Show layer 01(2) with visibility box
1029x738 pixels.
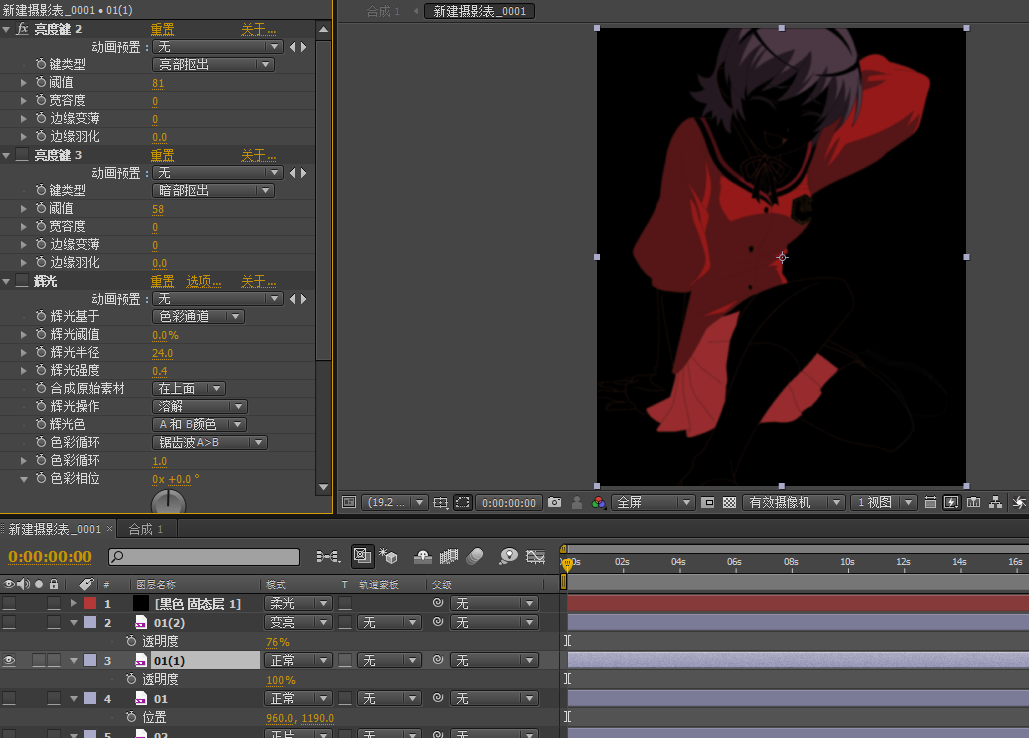pos(9,622)
